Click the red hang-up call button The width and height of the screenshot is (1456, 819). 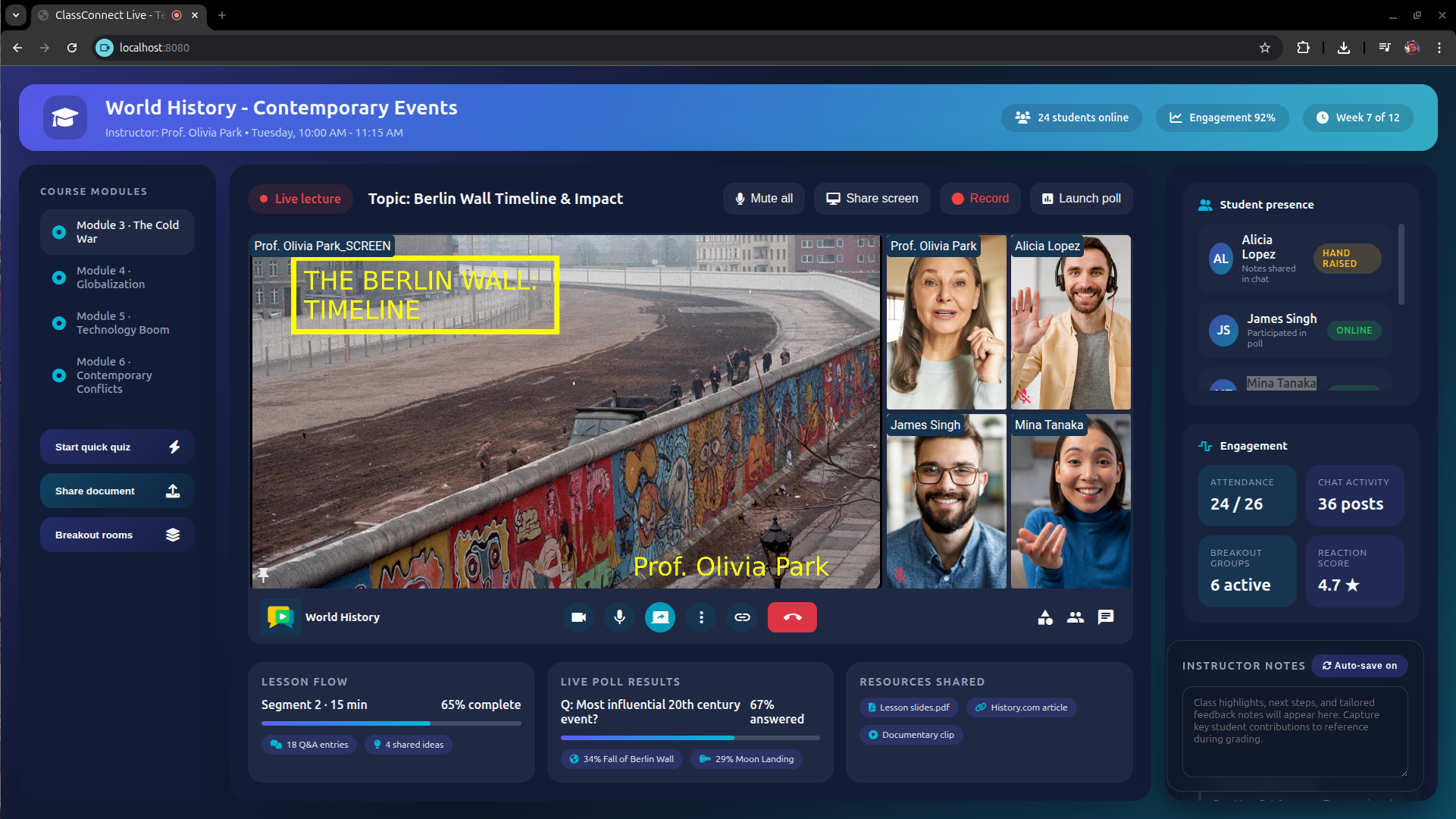click(x=792, y=617)
